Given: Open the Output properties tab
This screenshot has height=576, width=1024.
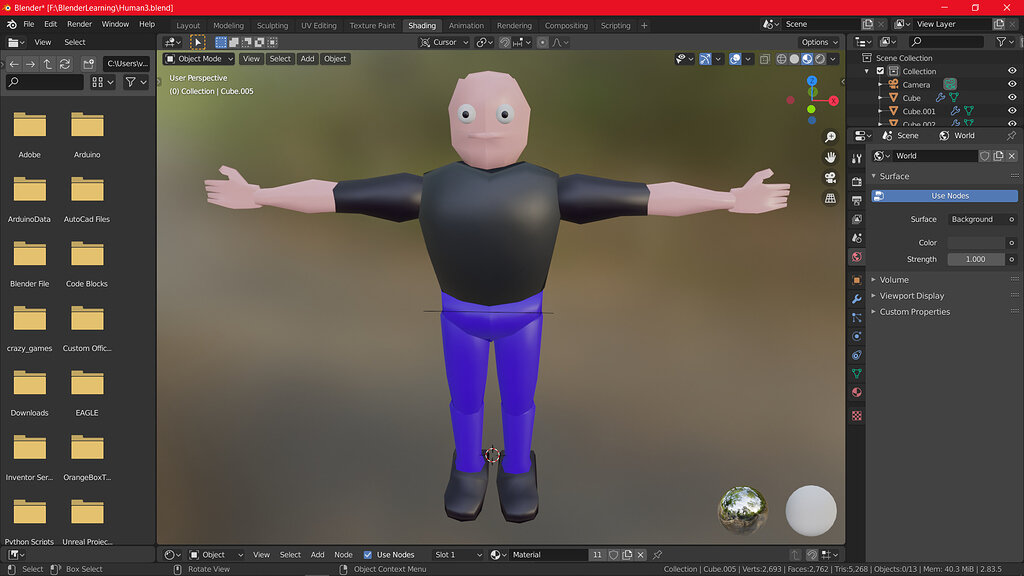Looking at the screenshot, I should click(857, 200).
